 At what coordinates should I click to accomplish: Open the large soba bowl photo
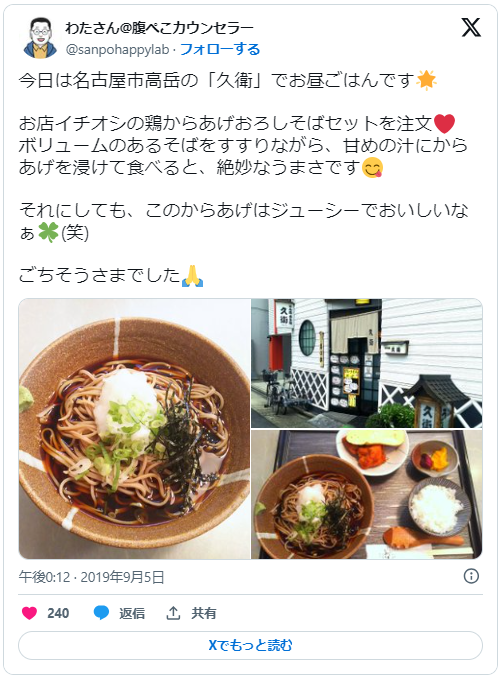point(134,429)
